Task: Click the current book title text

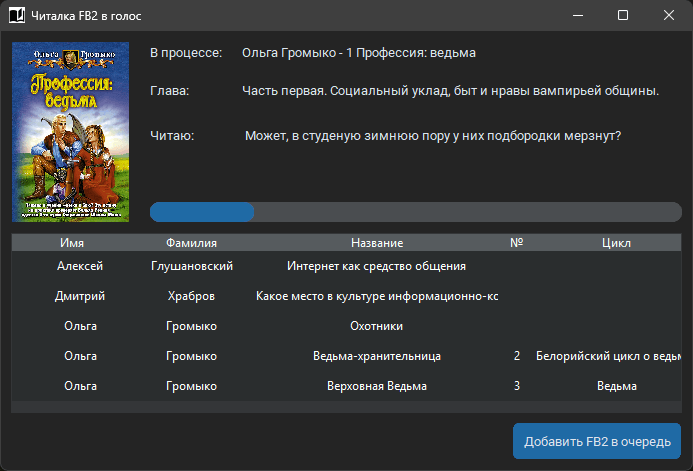Action: point(359,52)
